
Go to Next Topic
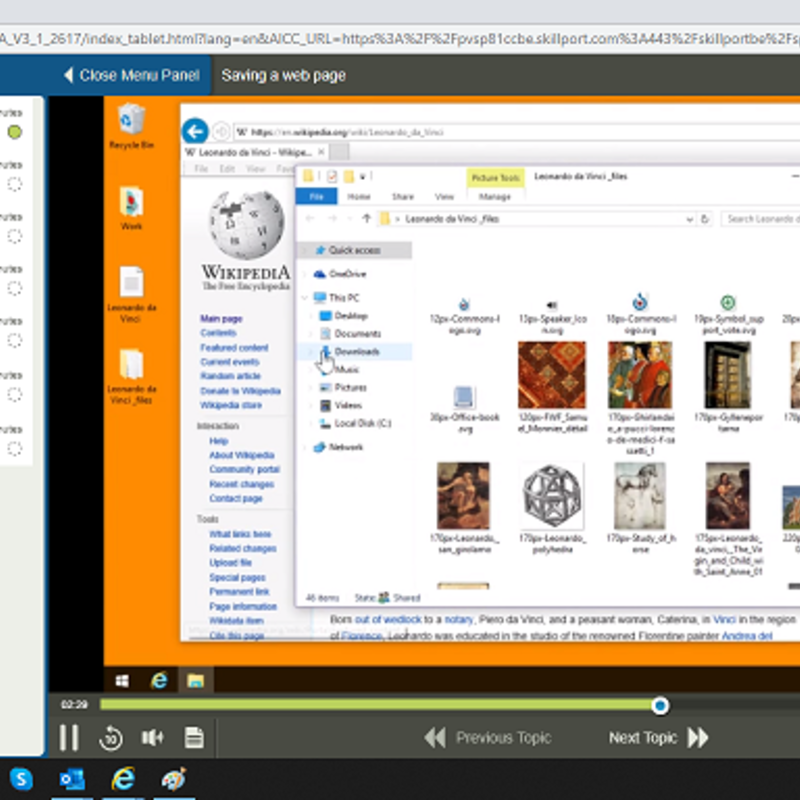click(659, 738)
